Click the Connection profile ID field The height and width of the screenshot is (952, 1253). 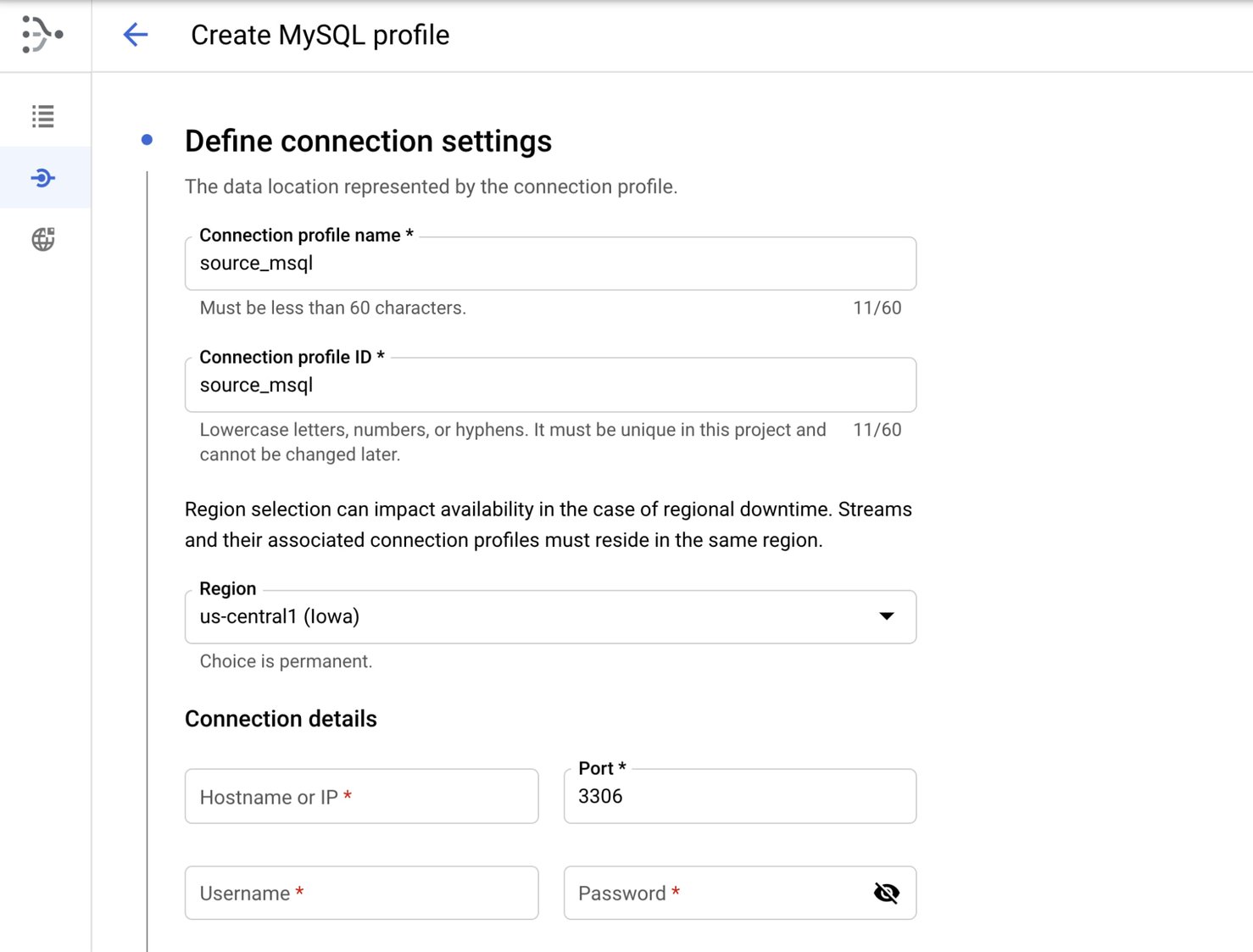pos(550,385)
